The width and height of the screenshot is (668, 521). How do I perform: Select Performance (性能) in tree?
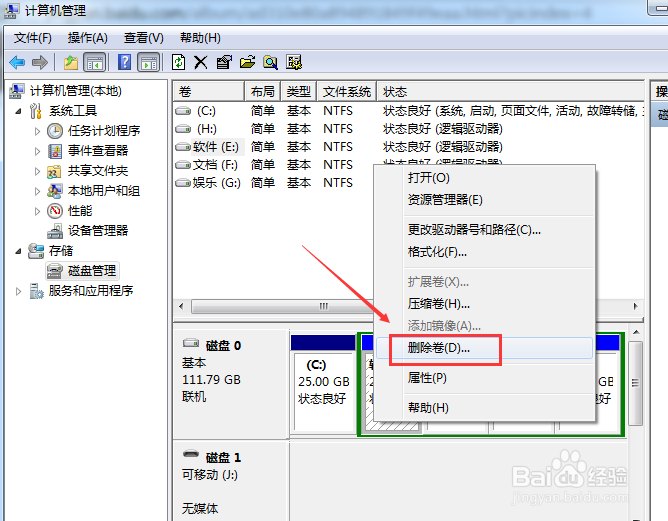coord(80,210)
